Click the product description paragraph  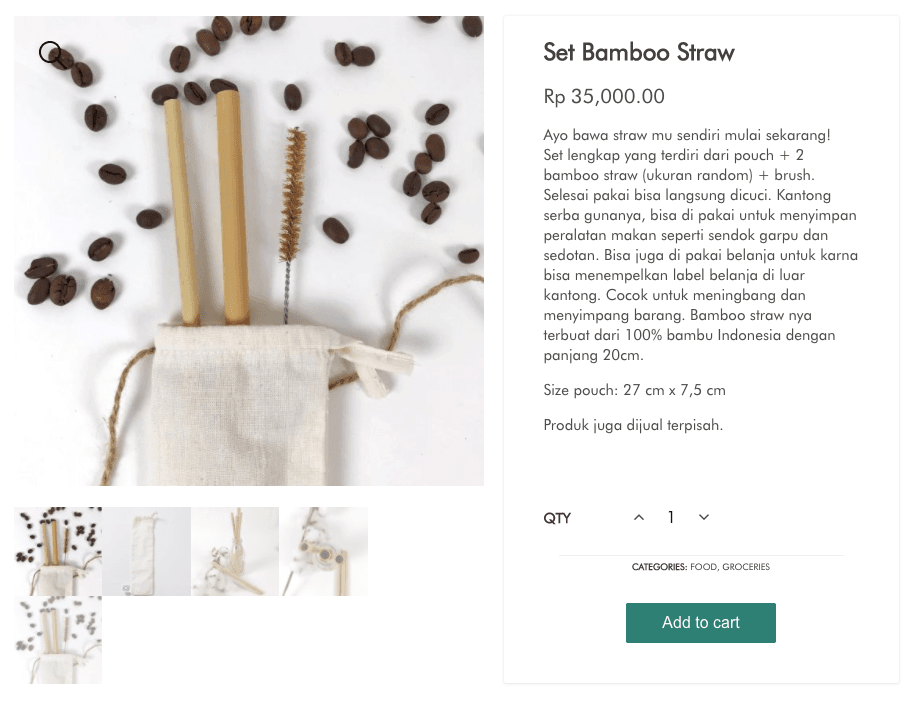[700, 245]
